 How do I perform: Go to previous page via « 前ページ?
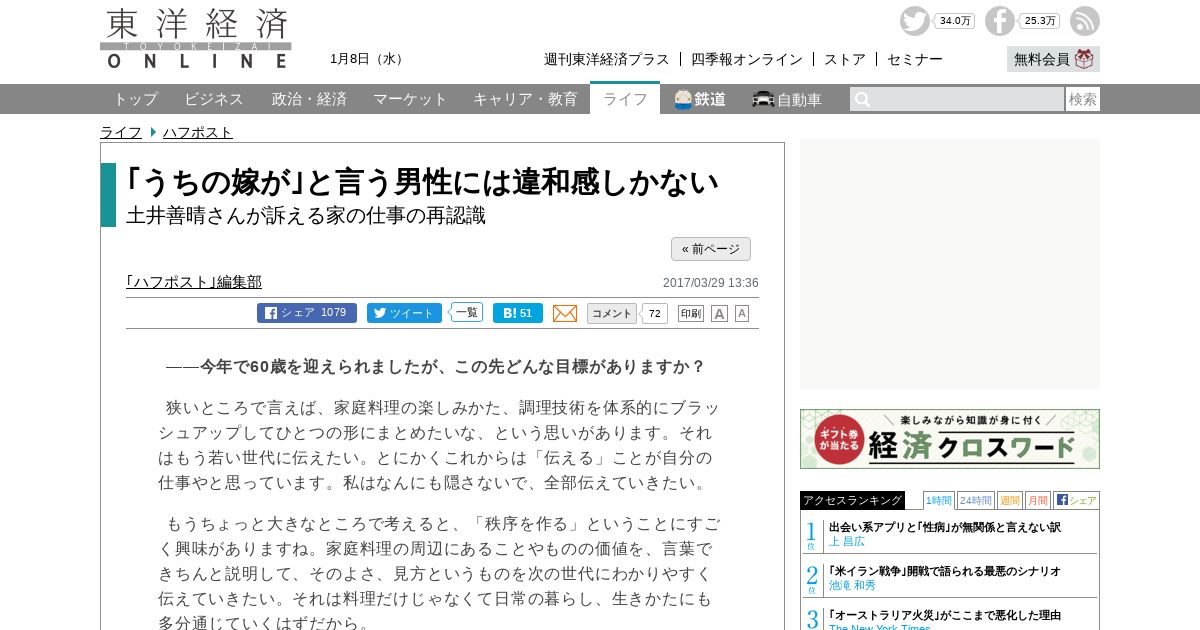click(x=711, y=249)
